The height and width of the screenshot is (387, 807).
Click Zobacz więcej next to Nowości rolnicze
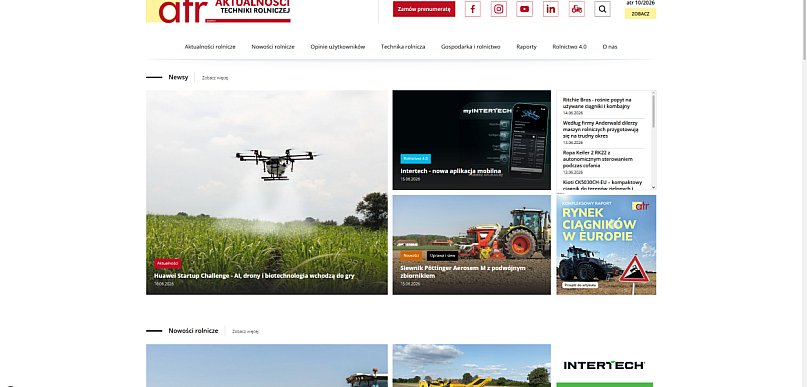pyautogui.click(x=245, y=331)
